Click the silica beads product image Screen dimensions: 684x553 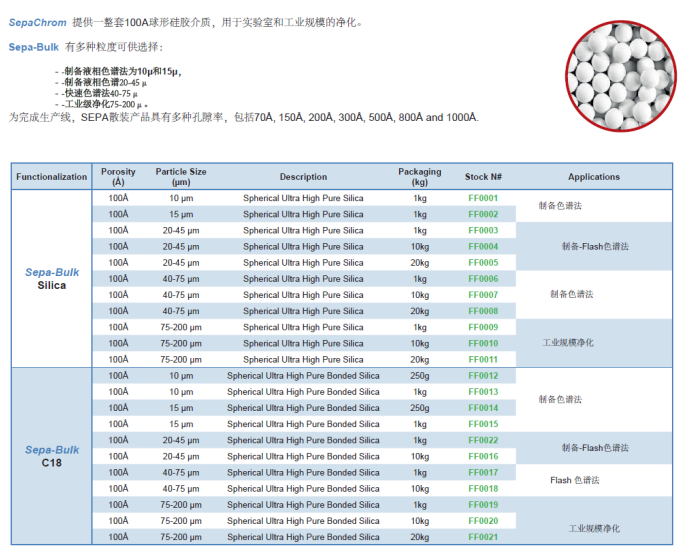(x=621, y=75)
